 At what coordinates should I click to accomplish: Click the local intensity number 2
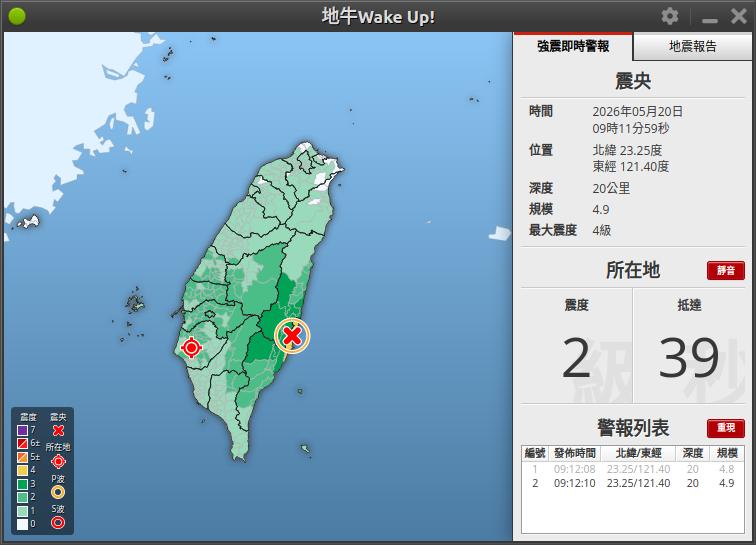coord(576,358)
